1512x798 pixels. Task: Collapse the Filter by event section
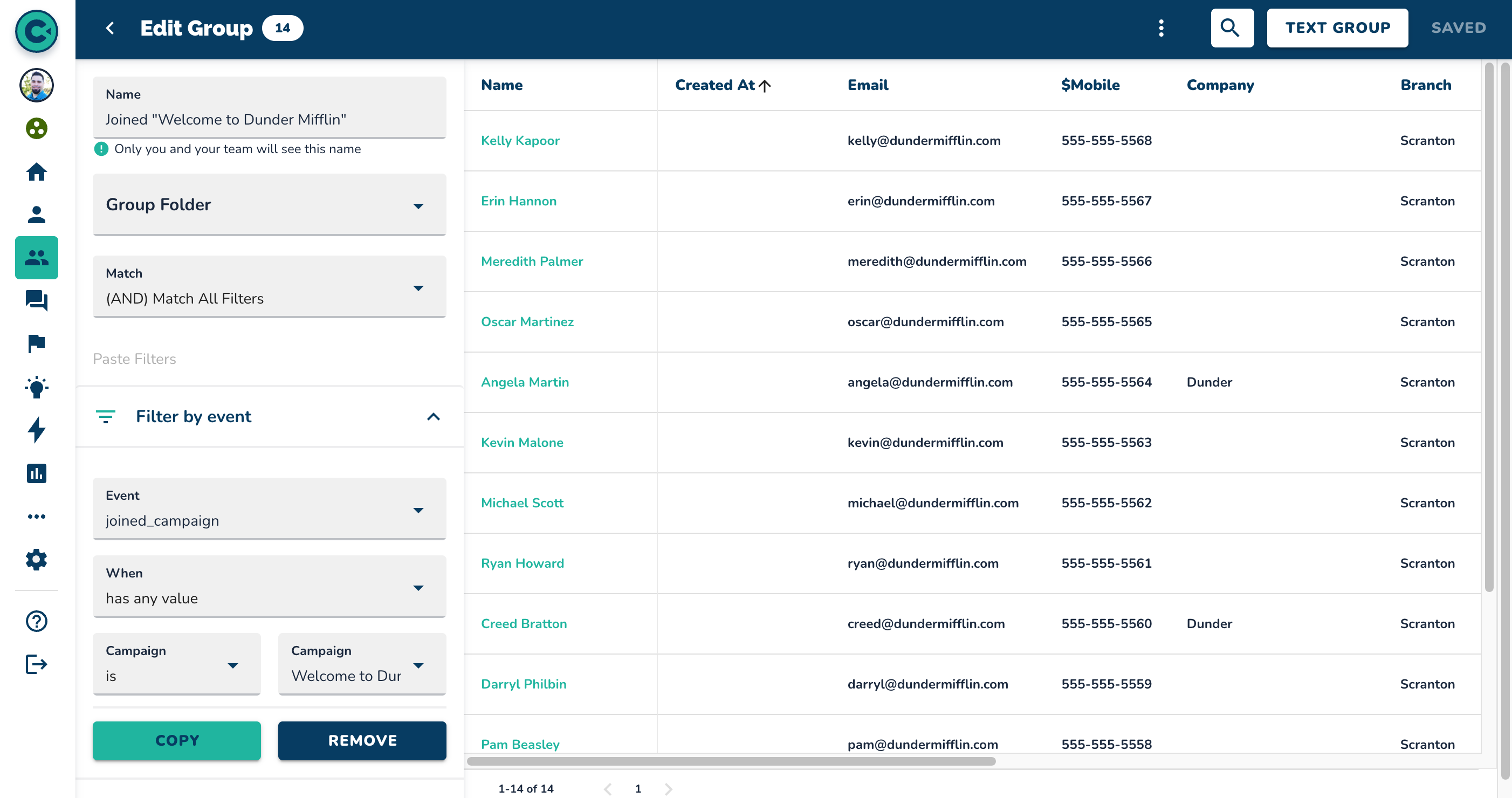click(x=433, y=417)
